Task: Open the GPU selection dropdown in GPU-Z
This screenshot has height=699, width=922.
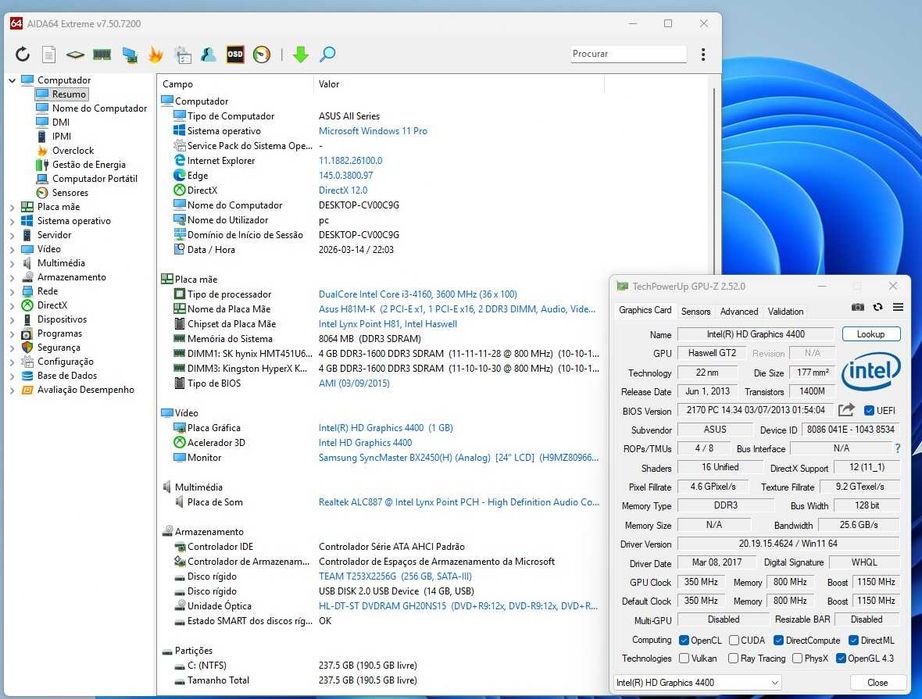Action: tap(697, 682)
